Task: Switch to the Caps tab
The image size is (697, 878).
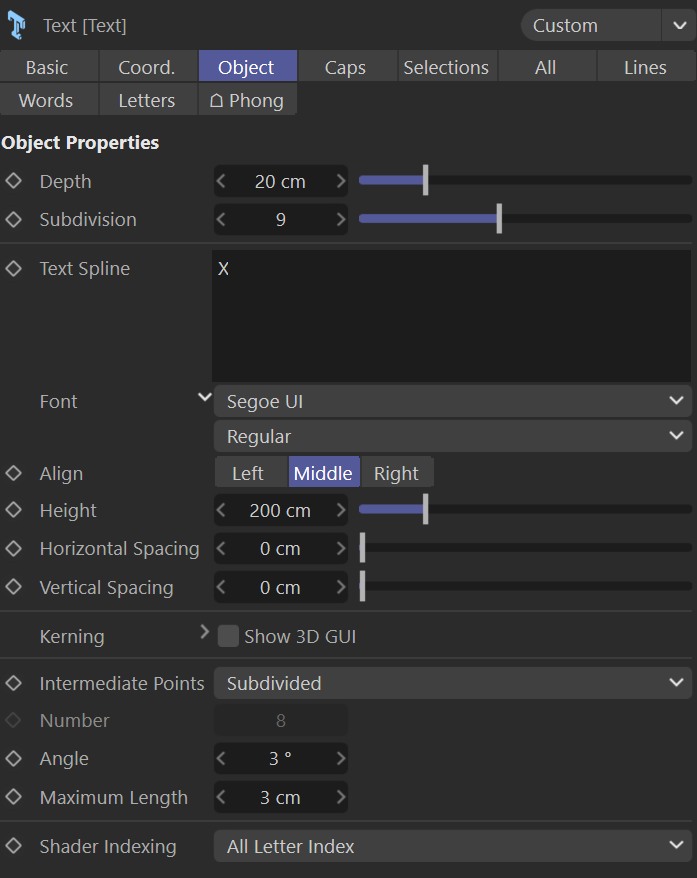Action: pos(345,68)
